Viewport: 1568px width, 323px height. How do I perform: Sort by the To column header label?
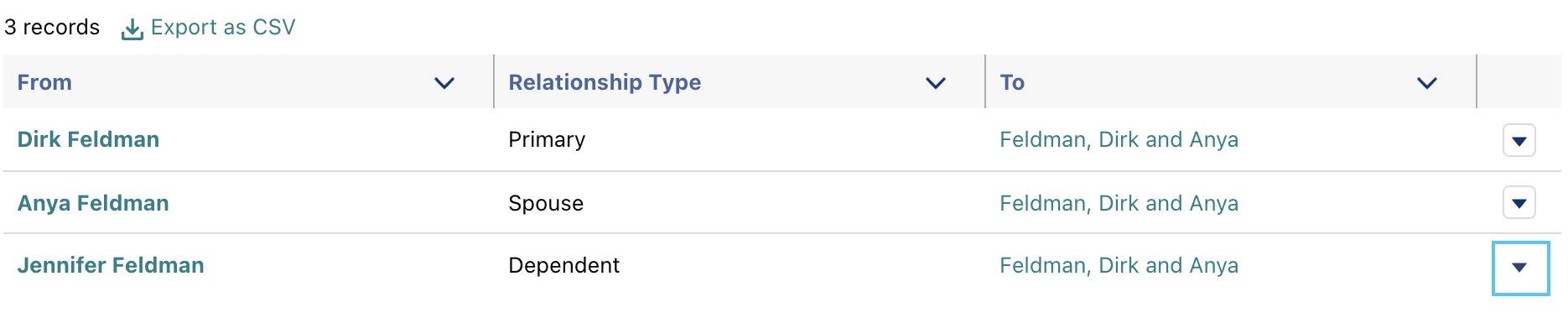point(1012,82)
